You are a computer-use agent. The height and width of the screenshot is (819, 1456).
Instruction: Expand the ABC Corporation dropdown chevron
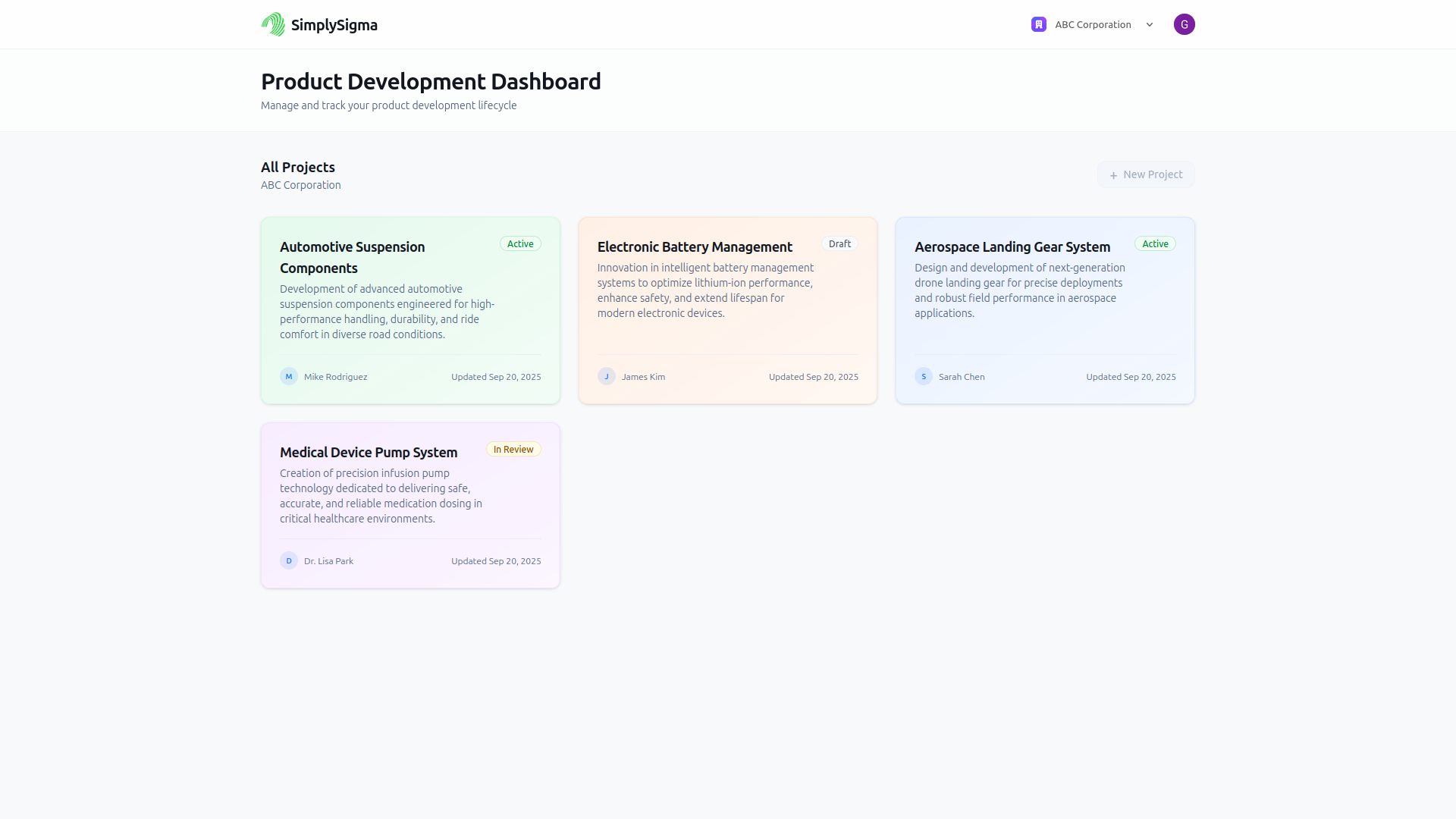point(1150,24)
